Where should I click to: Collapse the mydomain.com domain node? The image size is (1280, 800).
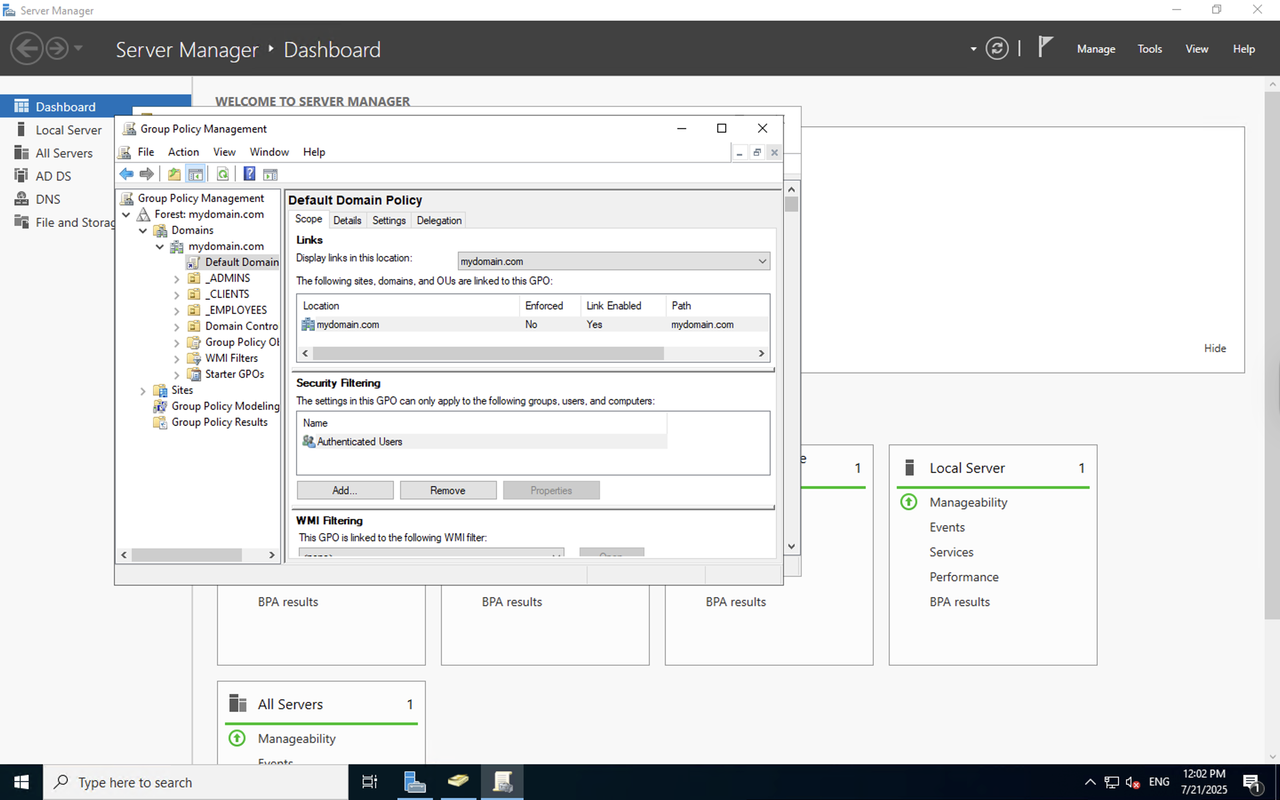point(160,246)
